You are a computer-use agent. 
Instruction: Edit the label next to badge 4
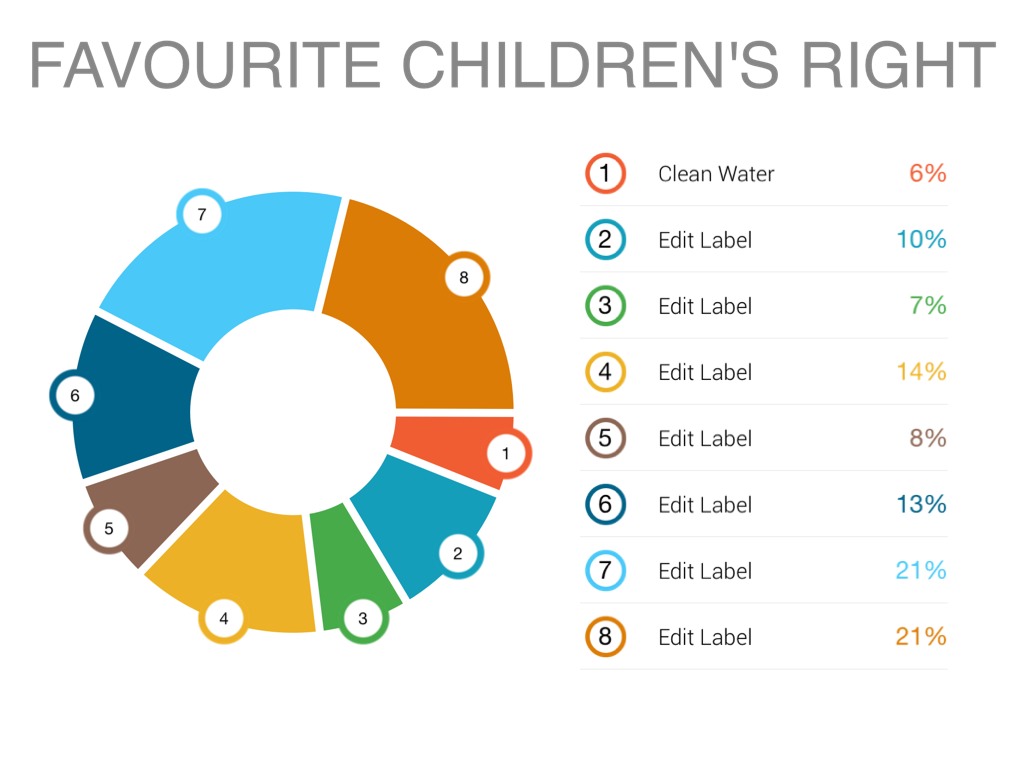click(x=705, y=372)
